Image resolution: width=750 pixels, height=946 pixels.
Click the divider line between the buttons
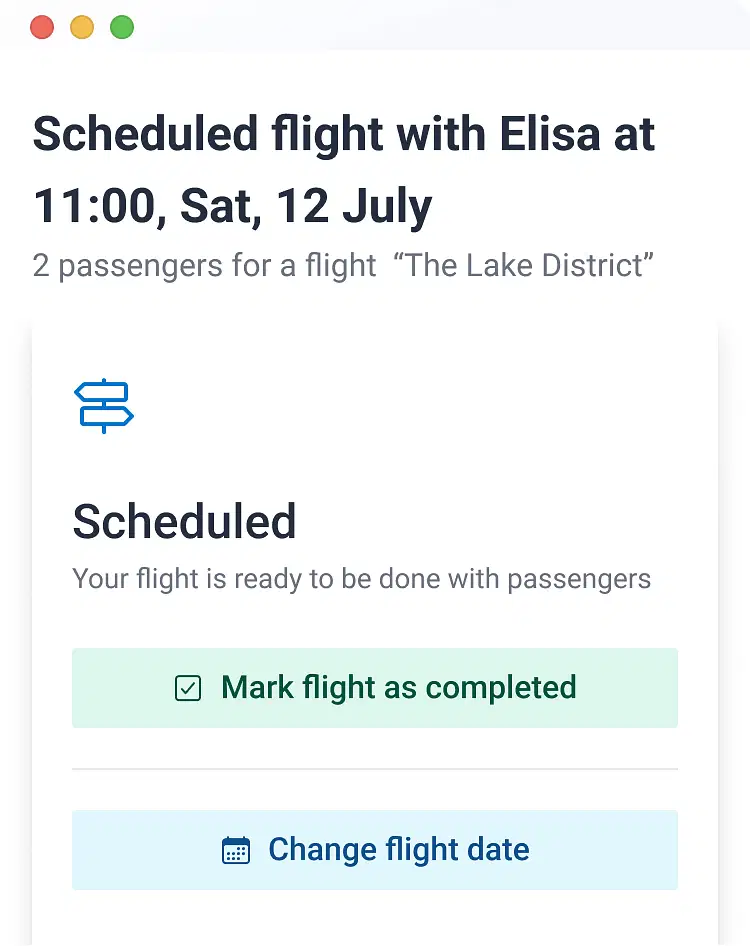tap(375, 769)
